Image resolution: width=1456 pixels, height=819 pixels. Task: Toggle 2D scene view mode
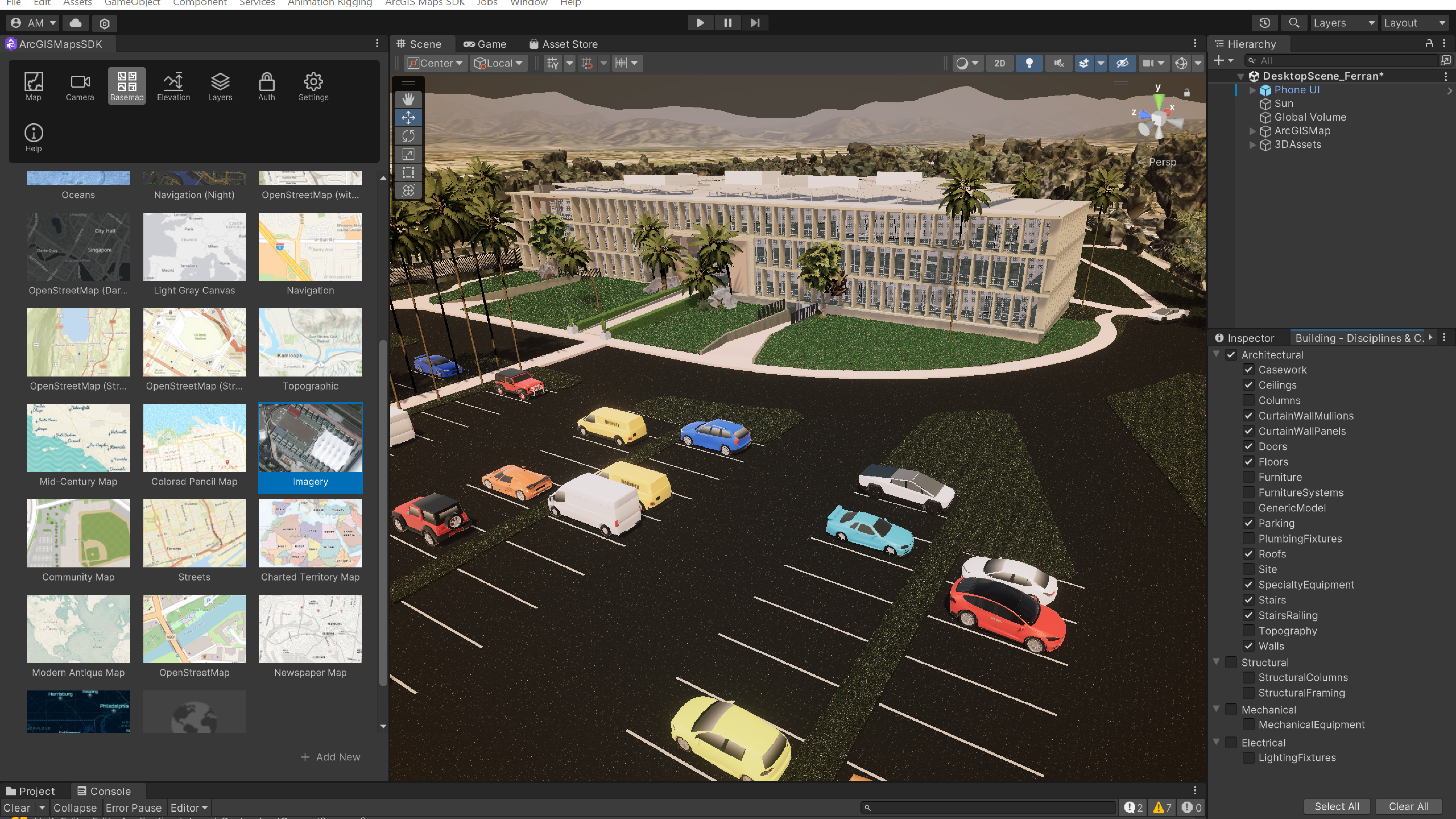tap(1000, 63)
